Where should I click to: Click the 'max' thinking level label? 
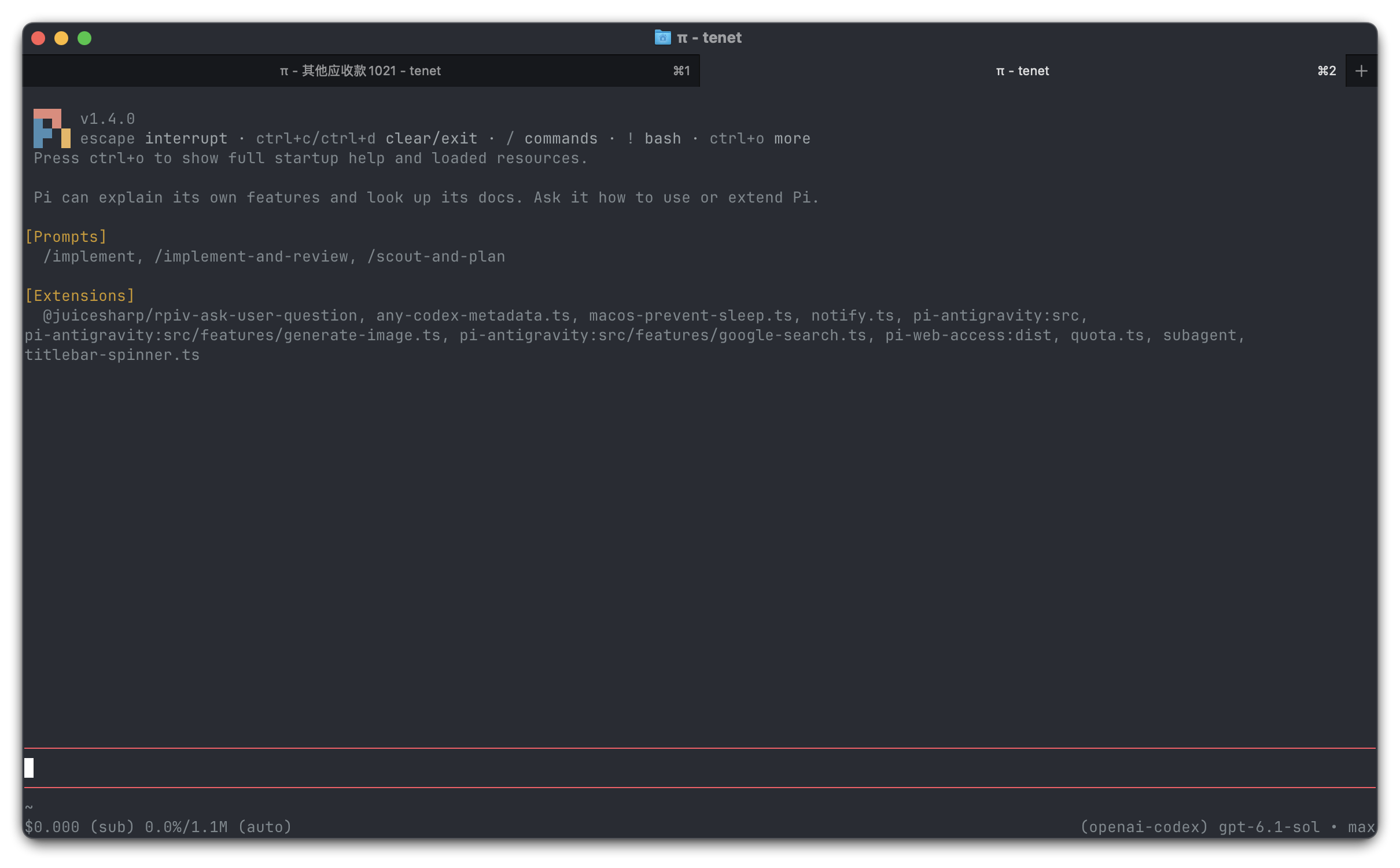coord(1361,827)
